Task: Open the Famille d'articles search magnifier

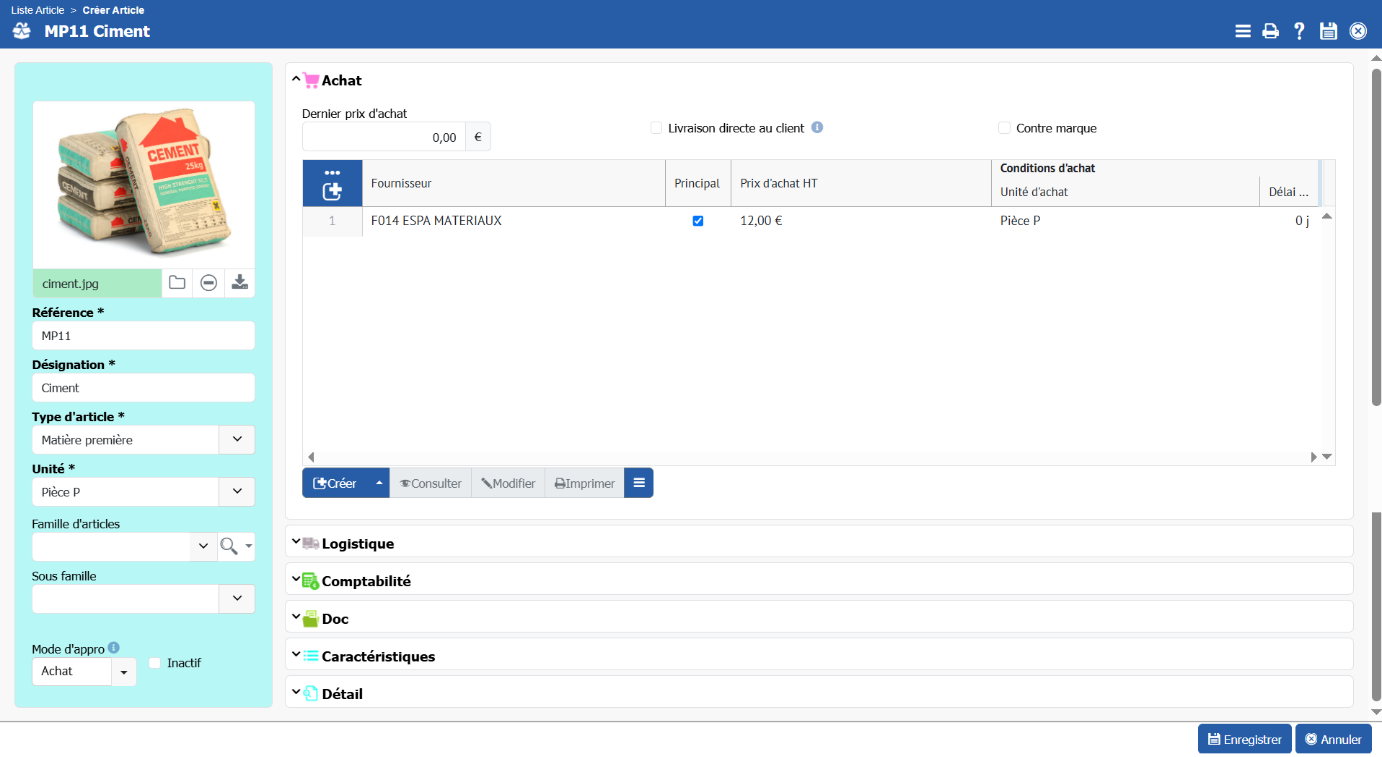Action: pos(229,546)
